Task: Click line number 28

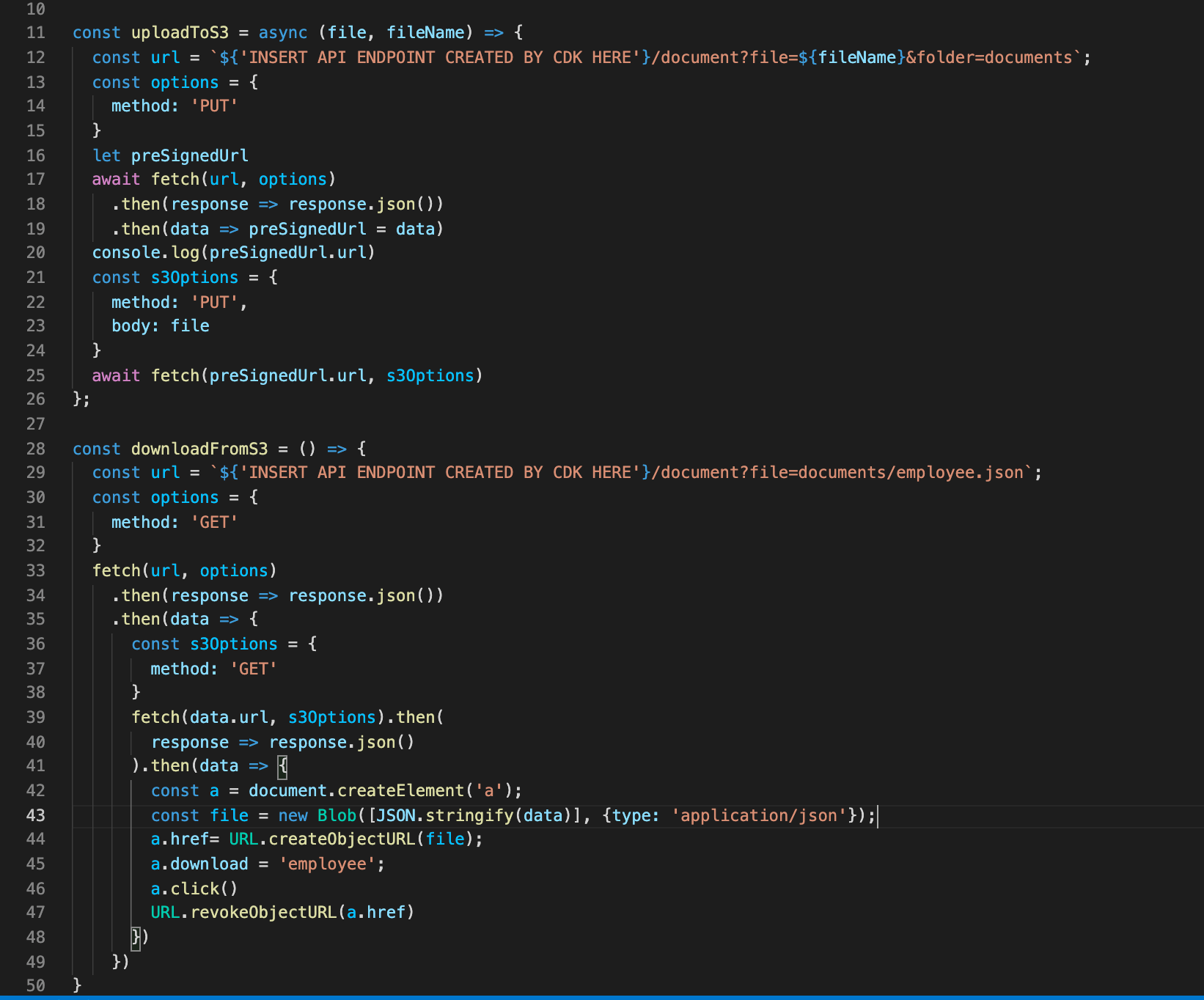Action: point(35,449)
